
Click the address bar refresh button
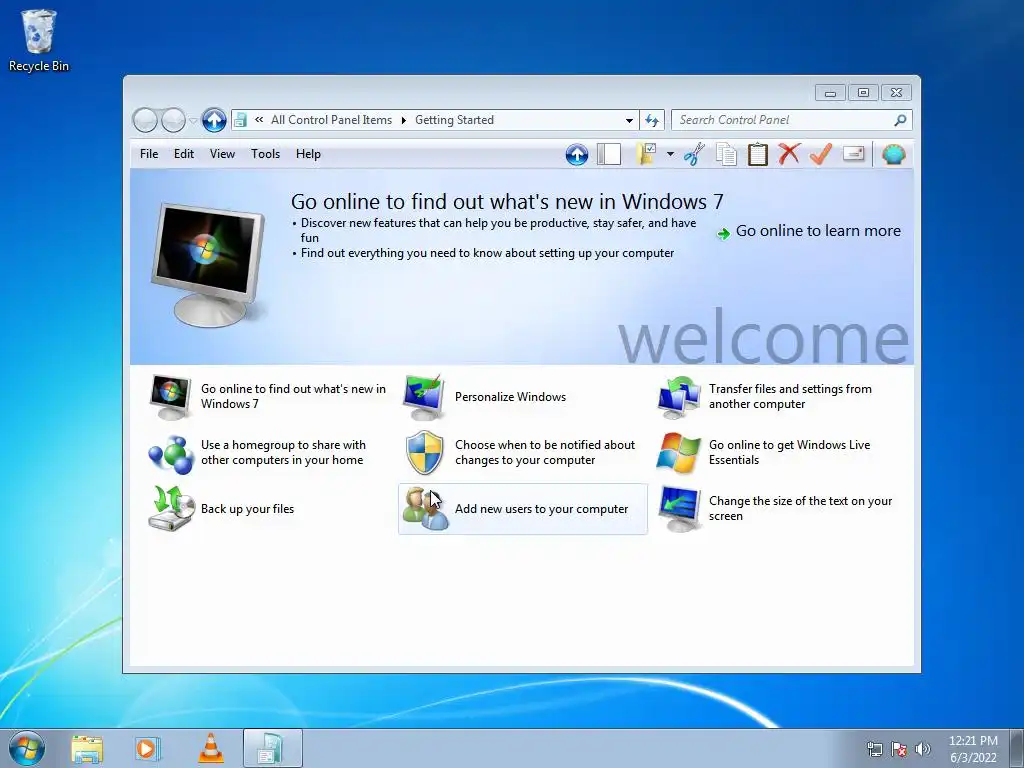tap(652, 120)
